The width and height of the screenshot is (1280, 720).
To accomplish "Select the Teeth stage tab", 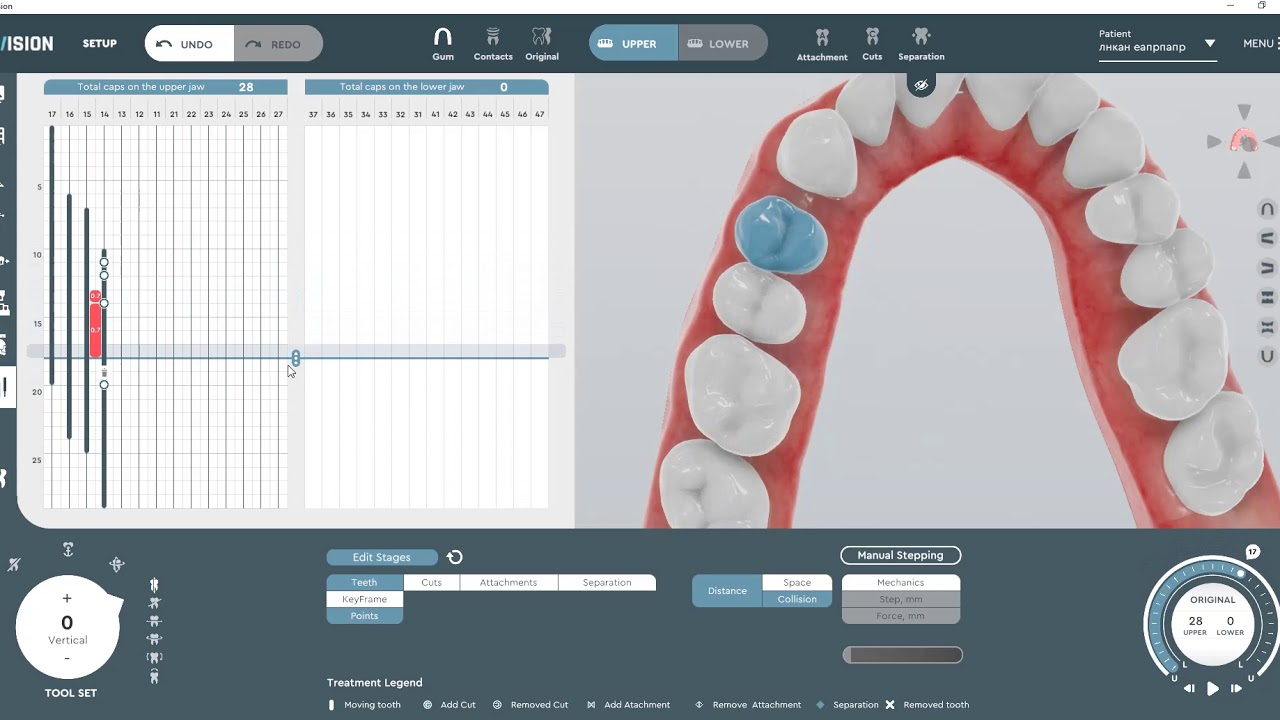I will pos(365,582).
